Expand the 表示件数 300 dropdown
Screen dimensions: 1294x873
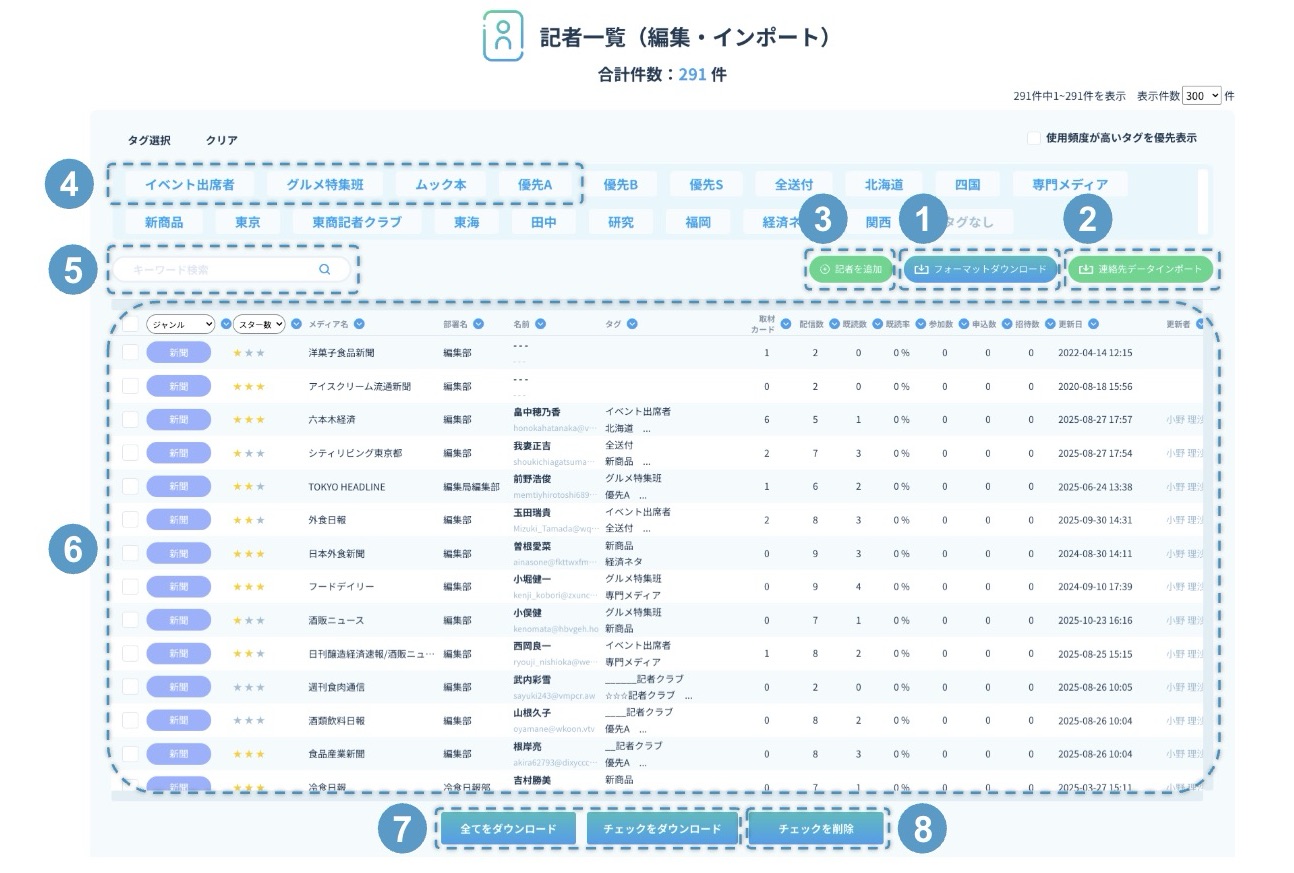click(x=1201, y=96)
